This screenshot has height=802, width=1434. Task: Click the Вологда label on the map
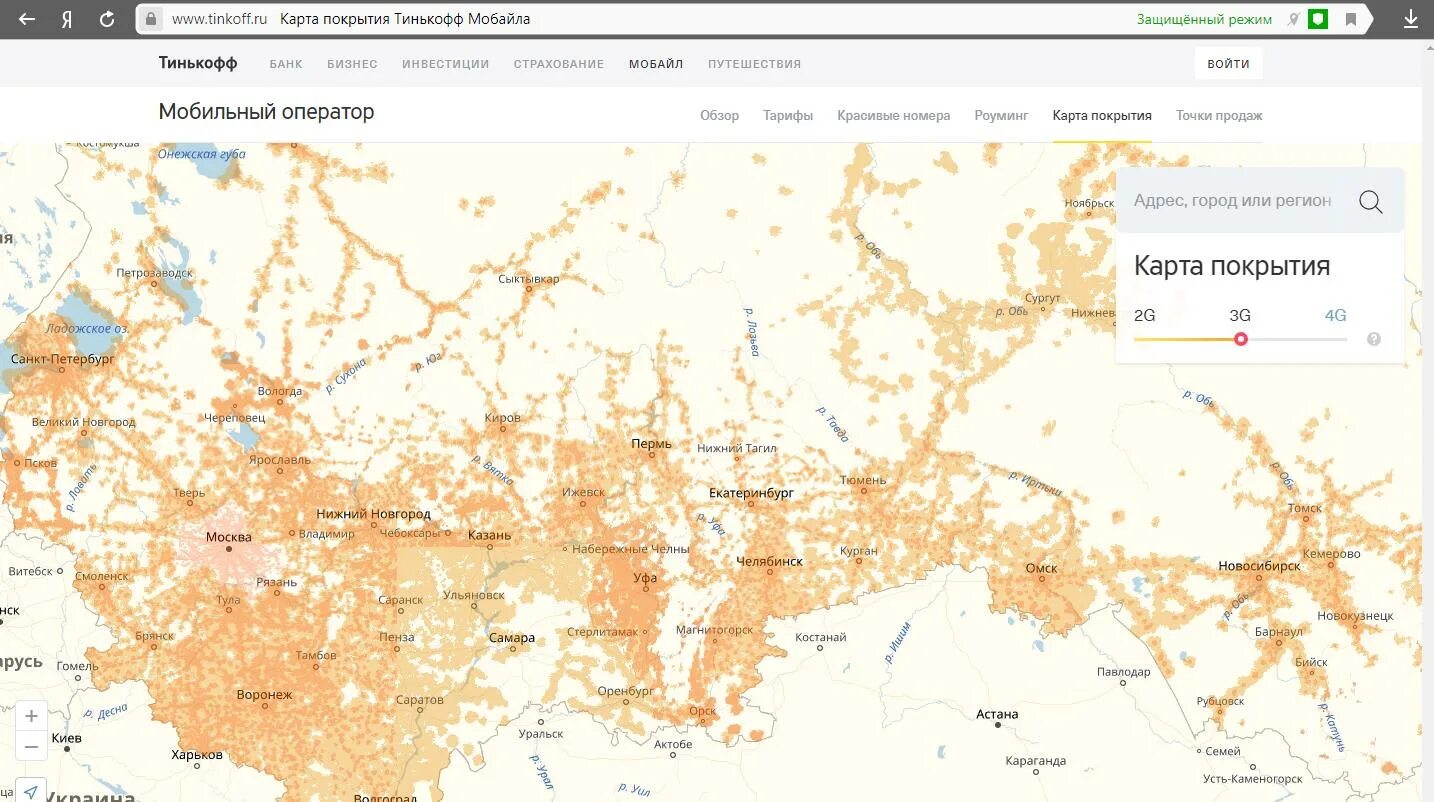click(x=279, y=392)
